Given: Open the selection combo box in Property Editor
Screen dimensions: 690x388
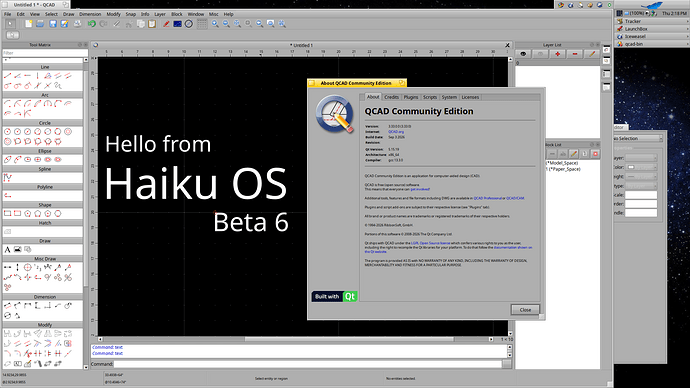Looking at the screenshot, I should coord(639,139).
